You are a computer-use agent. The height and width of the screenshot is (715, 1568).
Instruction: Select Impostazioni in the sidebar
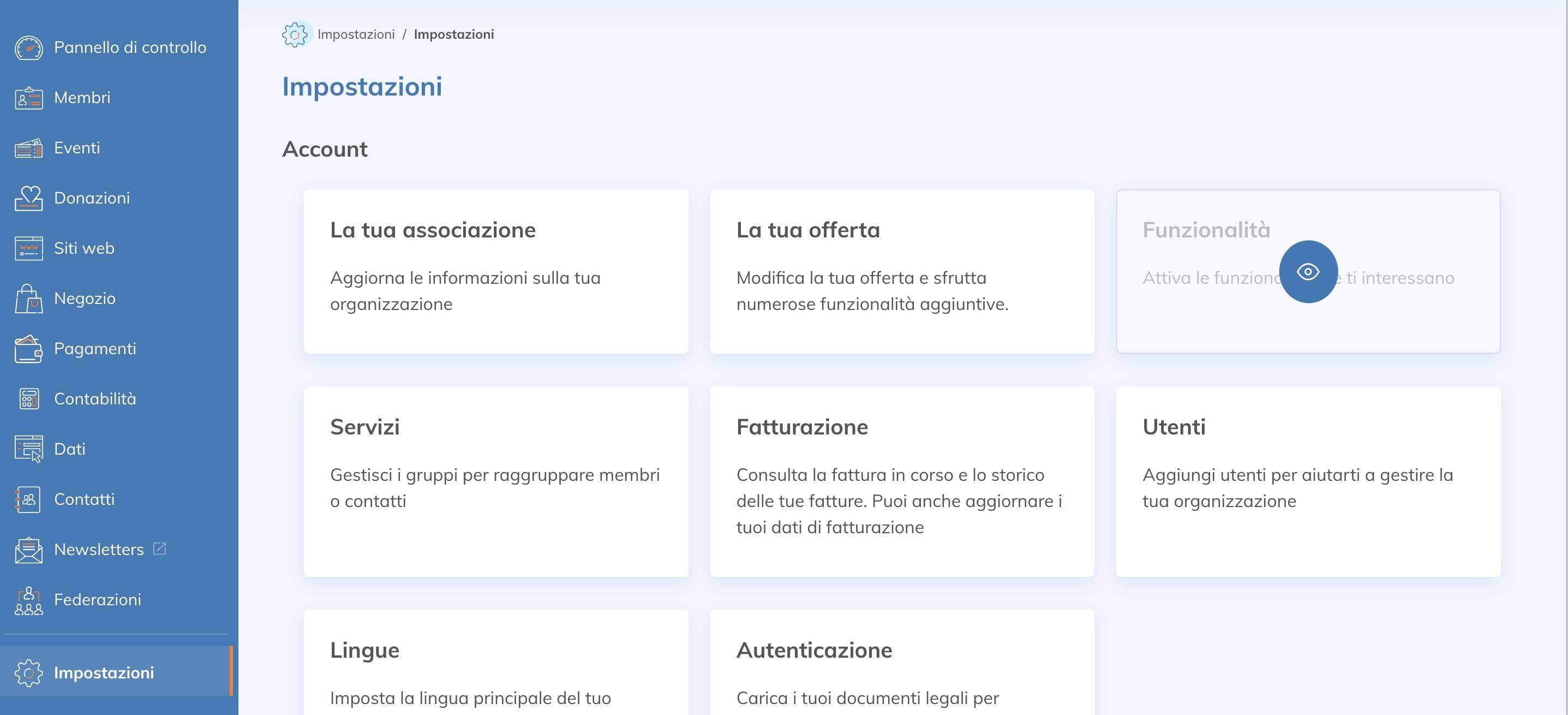104,672
